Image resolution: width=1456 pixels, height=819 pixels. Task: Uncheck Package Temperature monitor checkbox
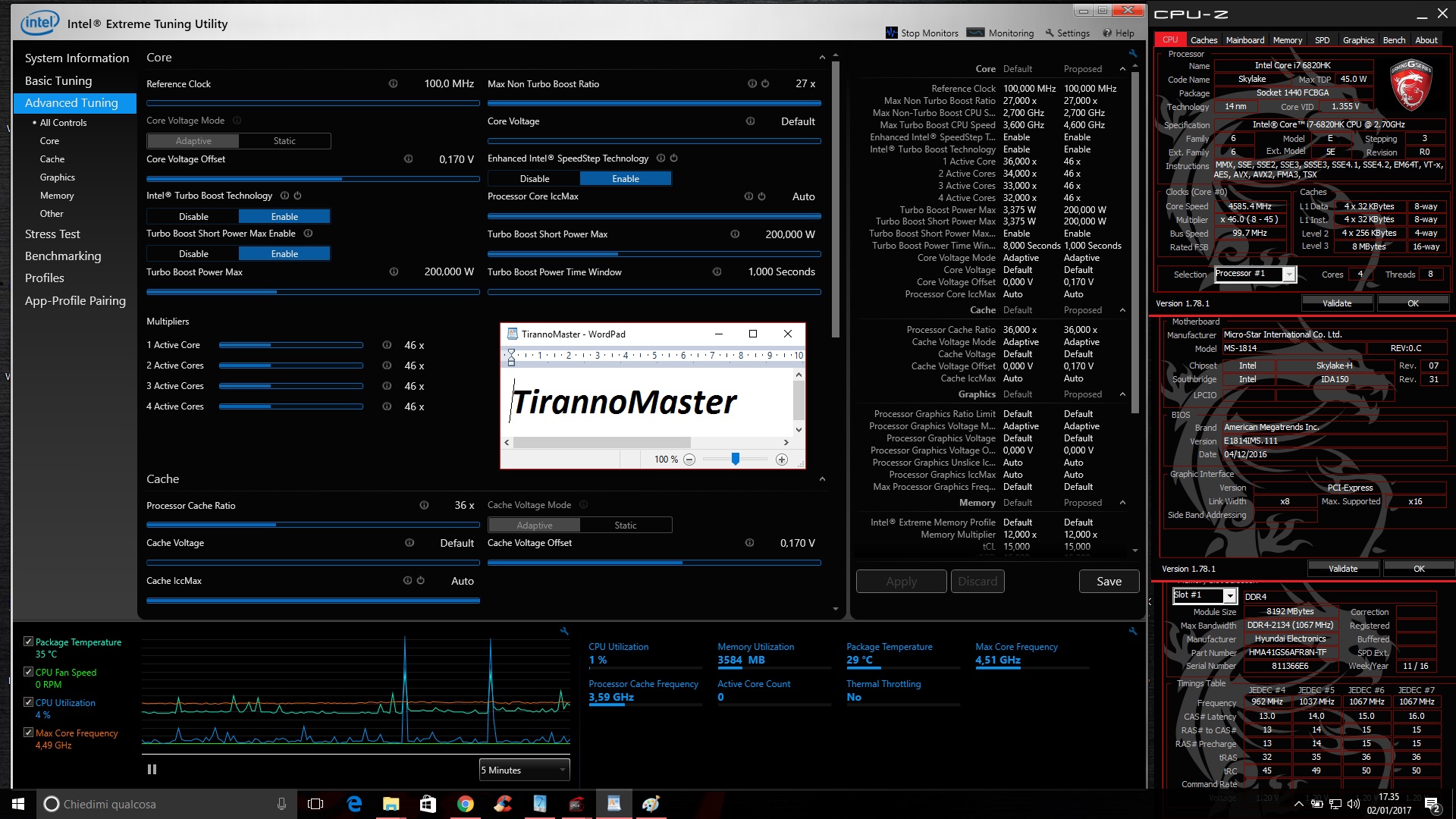[28, 642]
